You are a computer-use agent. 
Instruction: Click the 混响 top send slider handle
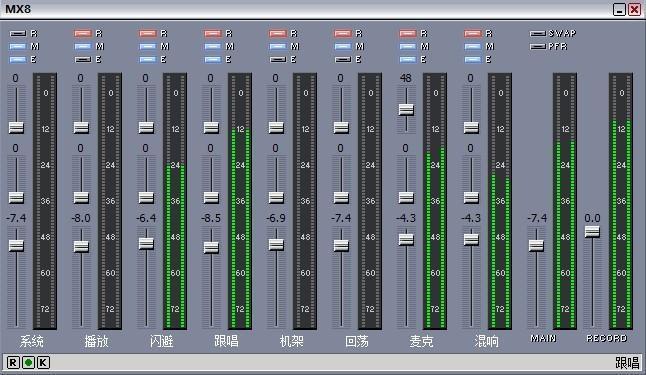471,127
